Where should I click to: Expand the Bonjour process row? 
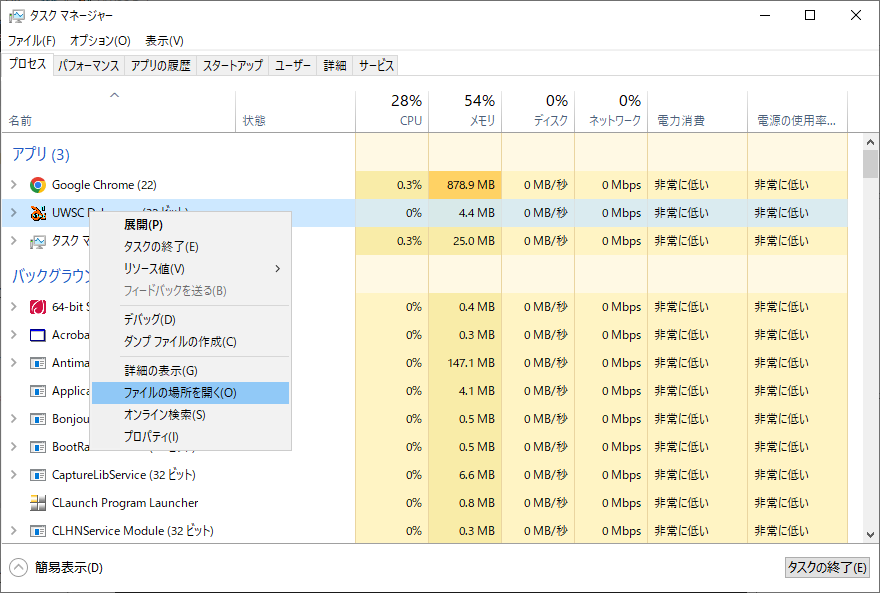coord(14,419)
